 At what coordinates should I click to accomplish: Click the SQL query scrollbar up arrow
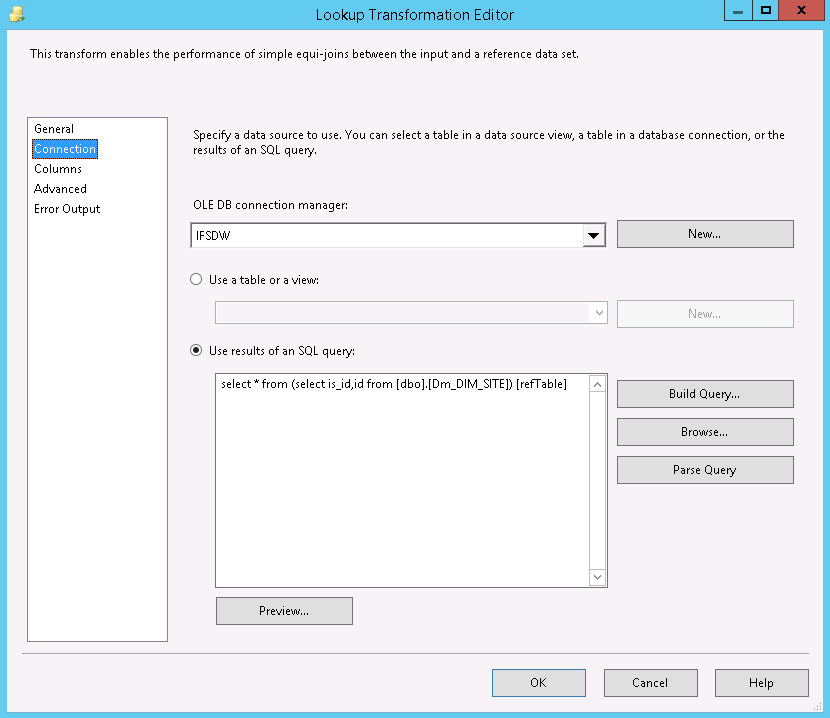pyautogui.click(x=598, y=384)
